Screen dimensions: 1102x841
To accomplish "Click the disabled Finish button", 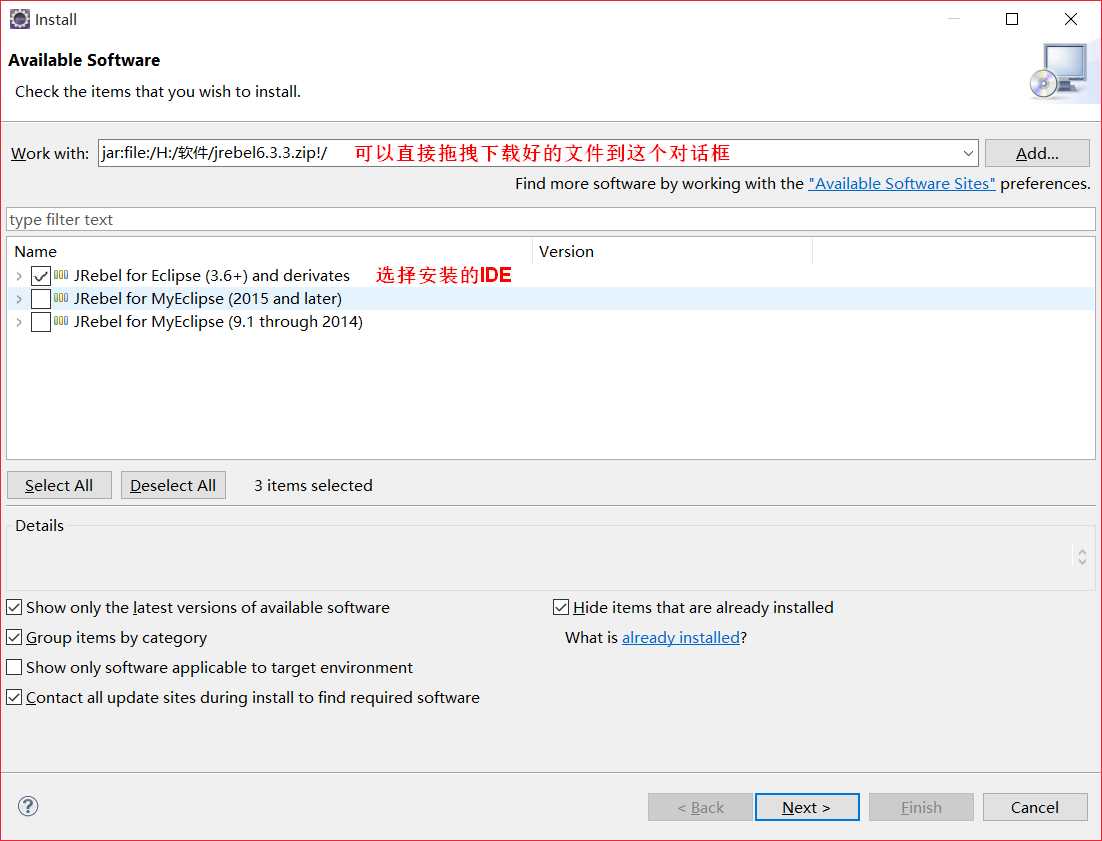I will (x=921, y=807).
